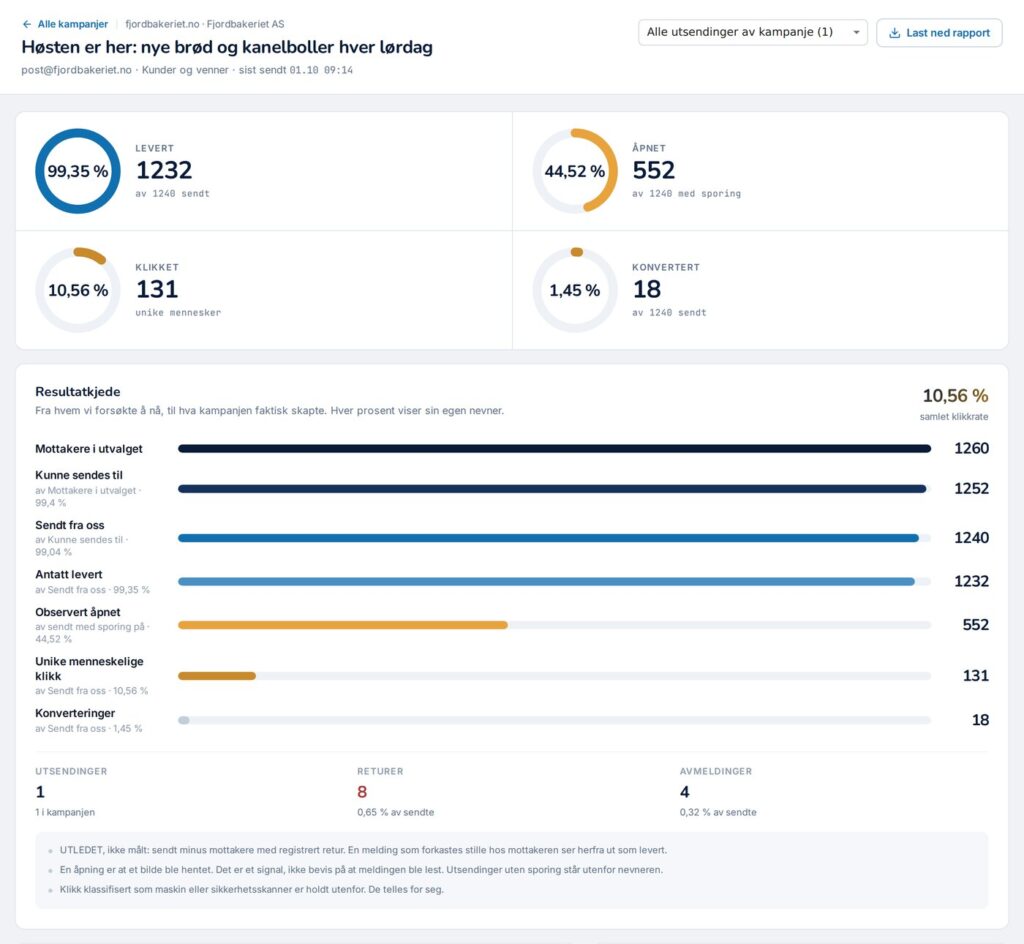The height and width of the screenshot is (944, 1024).
Task: Click the Unike menneskelige klikk bar
Action: coord(217,676)
